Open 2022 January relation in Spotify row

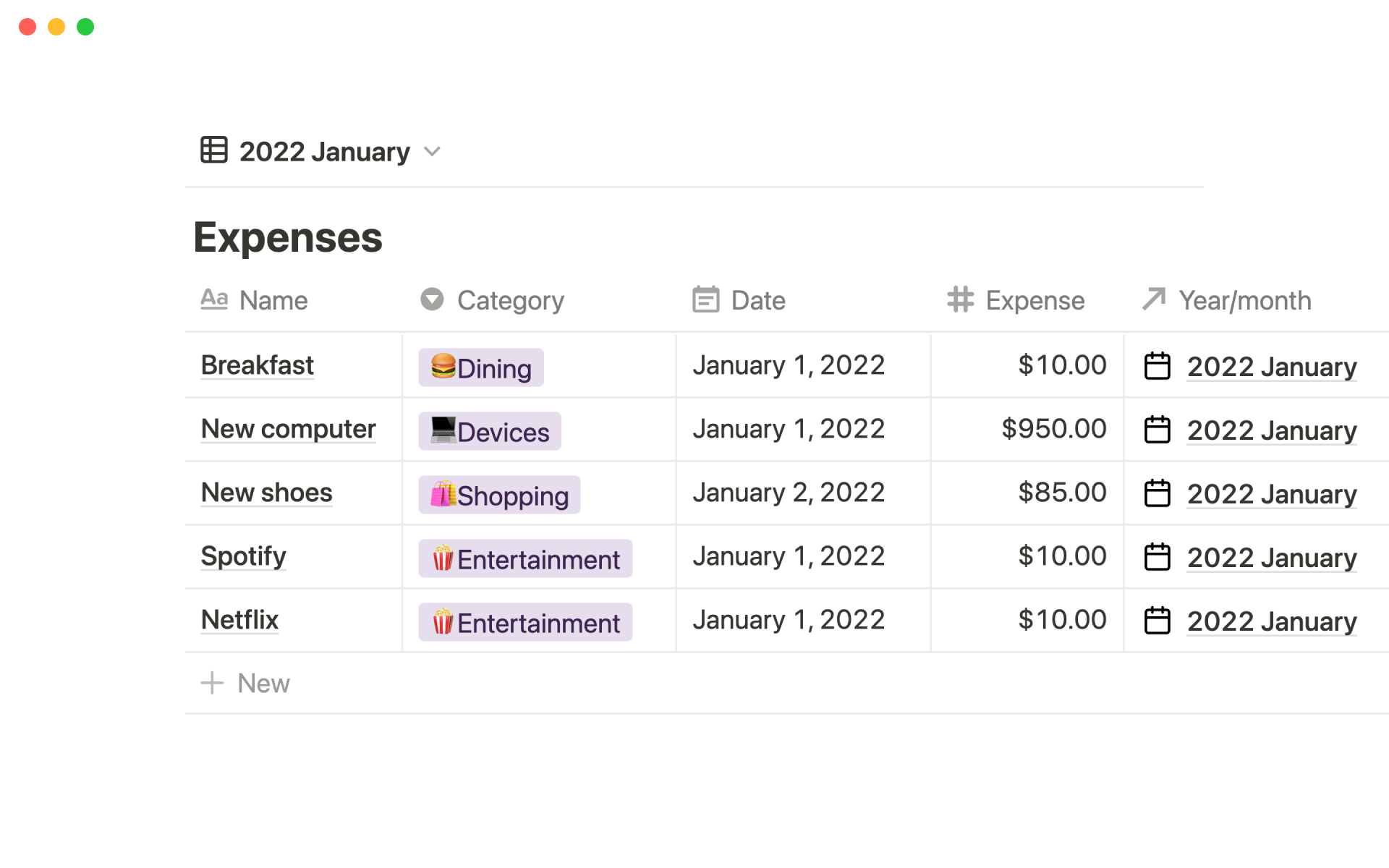pyautogui.click(x=1271, y=557)
